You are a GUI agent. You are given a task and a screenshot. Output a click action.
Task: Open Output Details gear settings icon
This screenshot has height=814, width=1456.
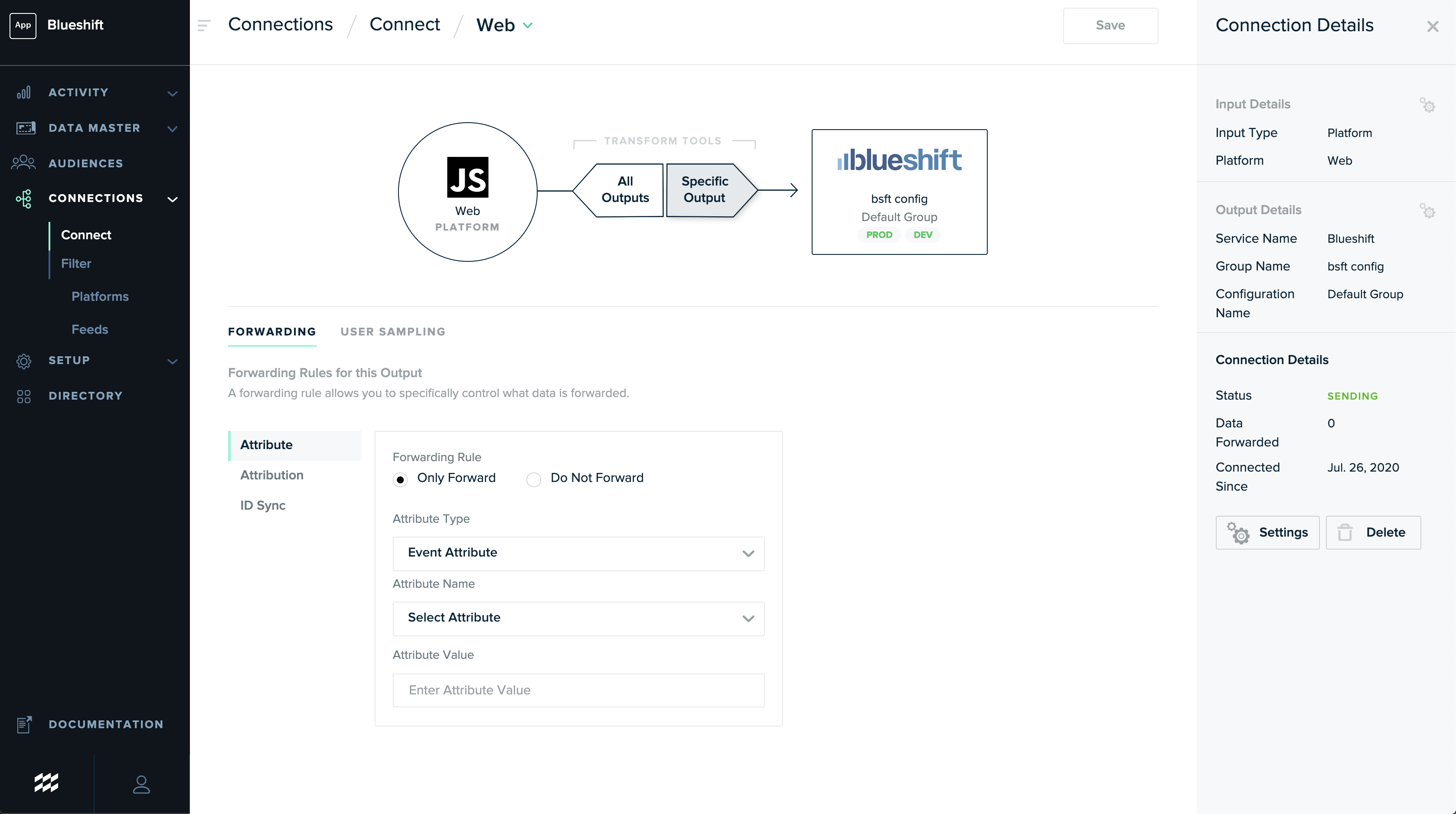pyautogui.click(x=1427, y=211)
